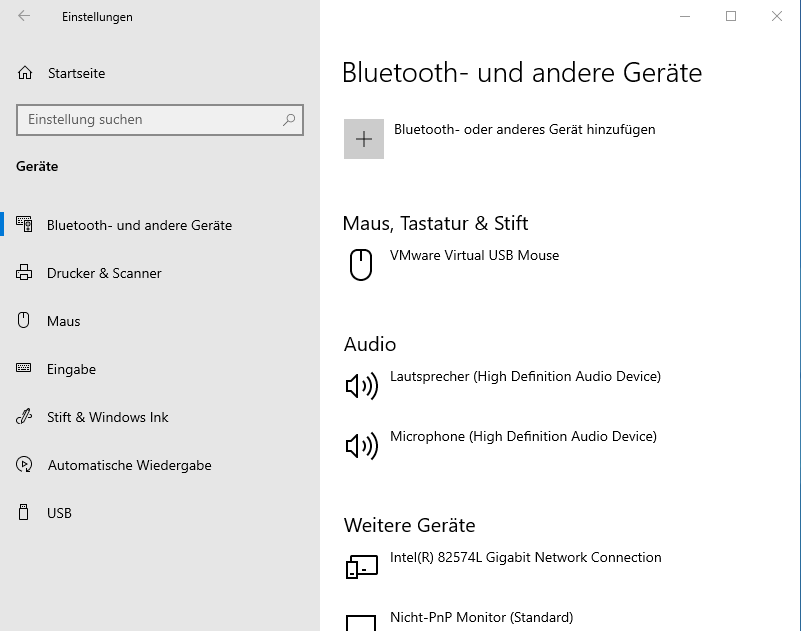Open the USB settings page
Image resolution: width=801 pixels, height=631 pixels.
[59, 513]
